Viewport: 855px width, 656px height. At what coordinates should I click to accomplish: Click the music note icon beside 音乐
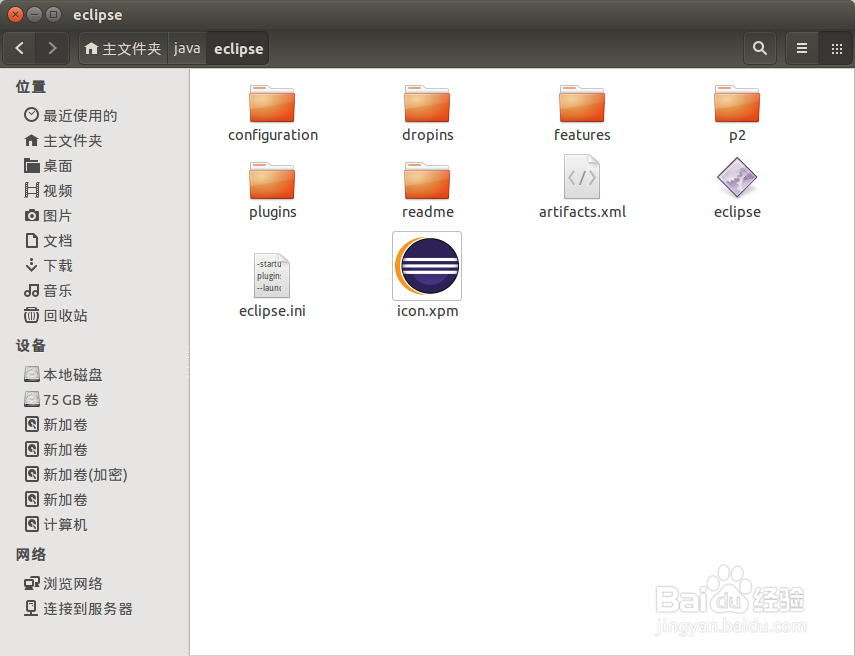(32, 290)
